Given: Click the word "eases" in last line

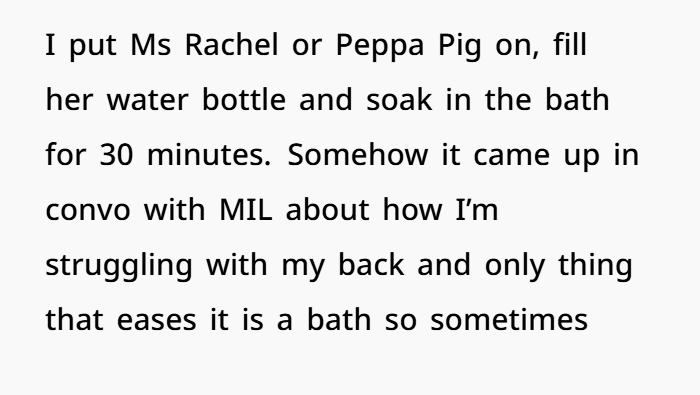Looking at the screenshot, I should click(x=156, y=320).
